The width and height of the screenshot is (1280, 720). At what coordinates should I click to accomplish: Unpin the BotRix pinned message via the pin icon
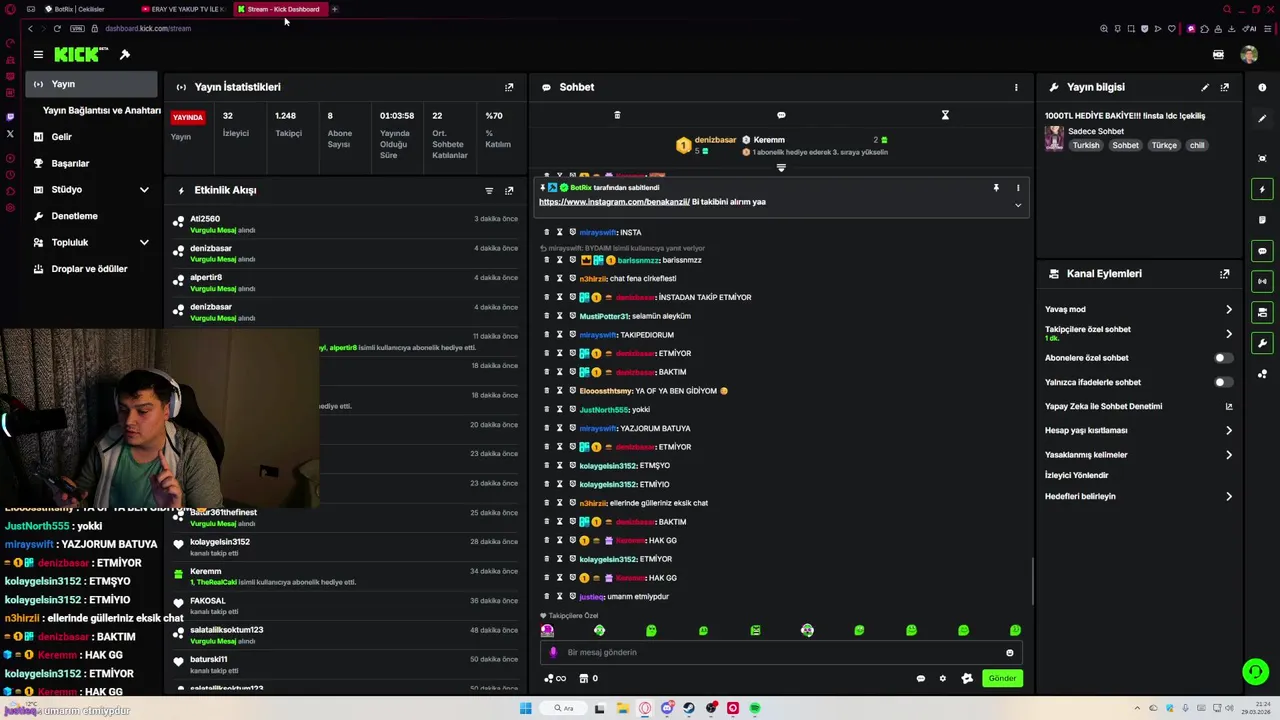click(996, 188)
